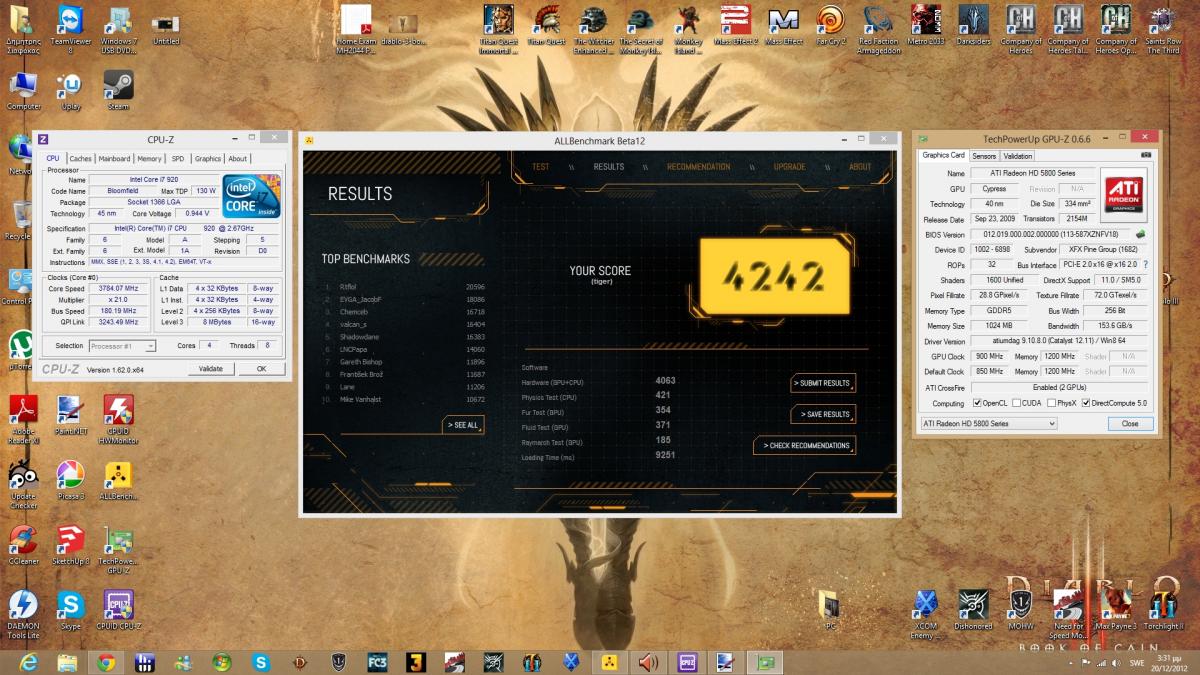Click the Intel Core i7 logo in CPU-Z

[x=252, y=195]
